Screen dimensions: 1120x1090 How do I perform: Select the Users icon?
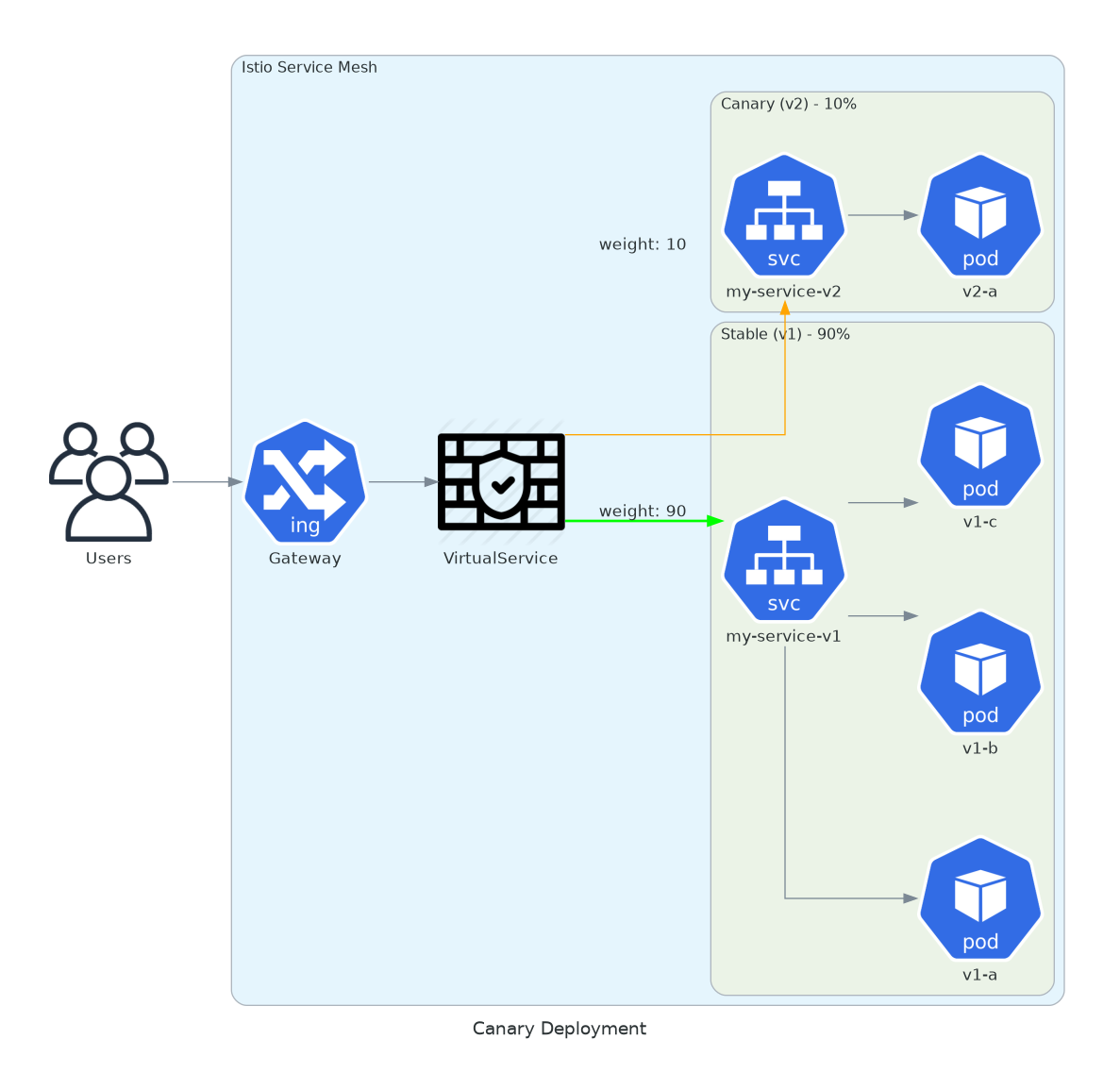[108, 481]
